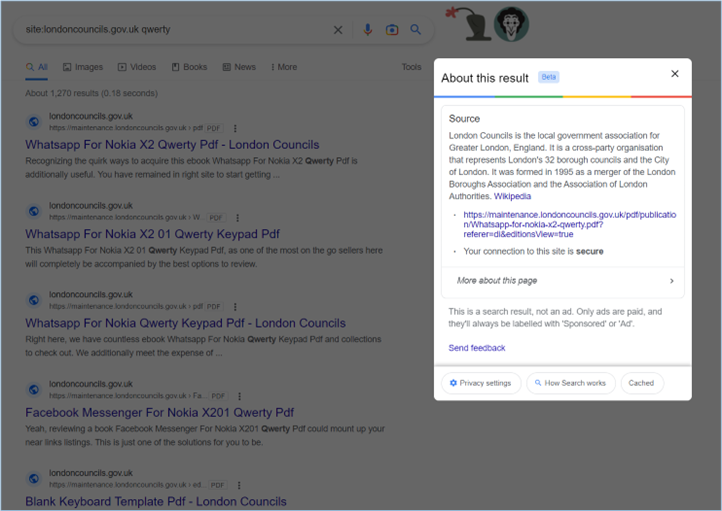The height and width of the screenshot is (511, 722).
Task: Clear the search query with X icon
Action: coord(338,30)
